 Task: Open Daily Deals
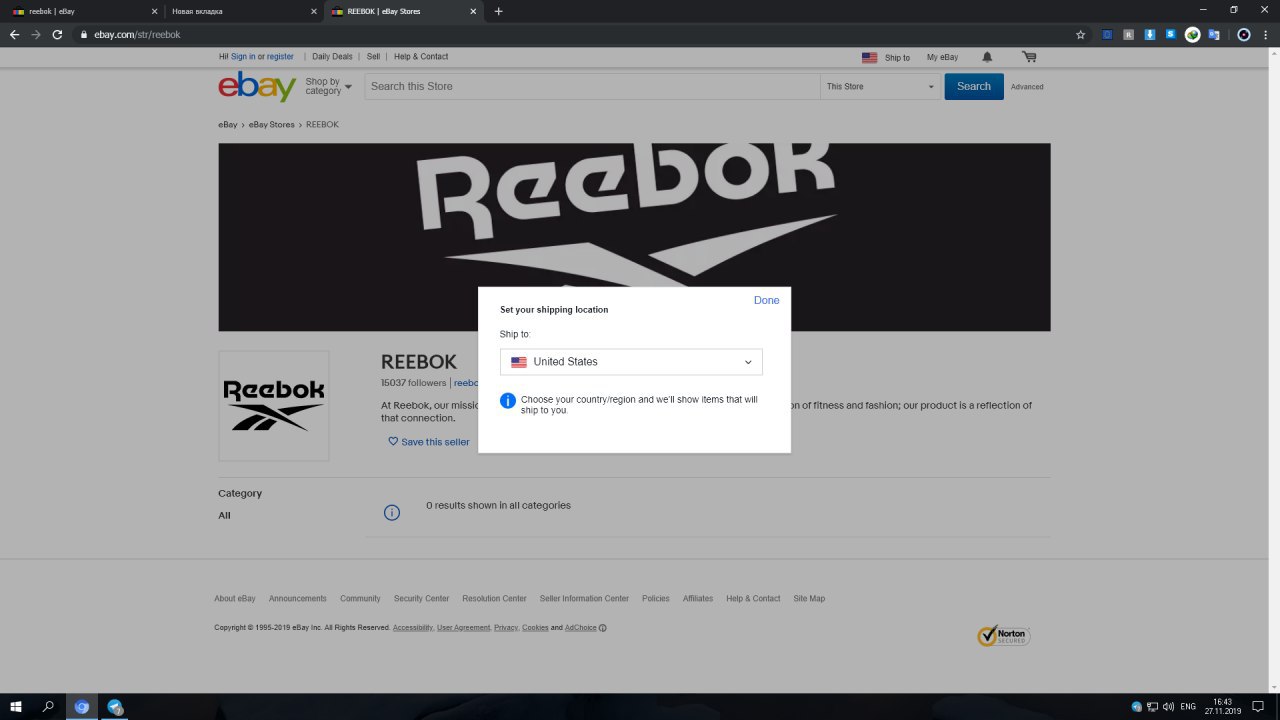click(x=332, y=57)
